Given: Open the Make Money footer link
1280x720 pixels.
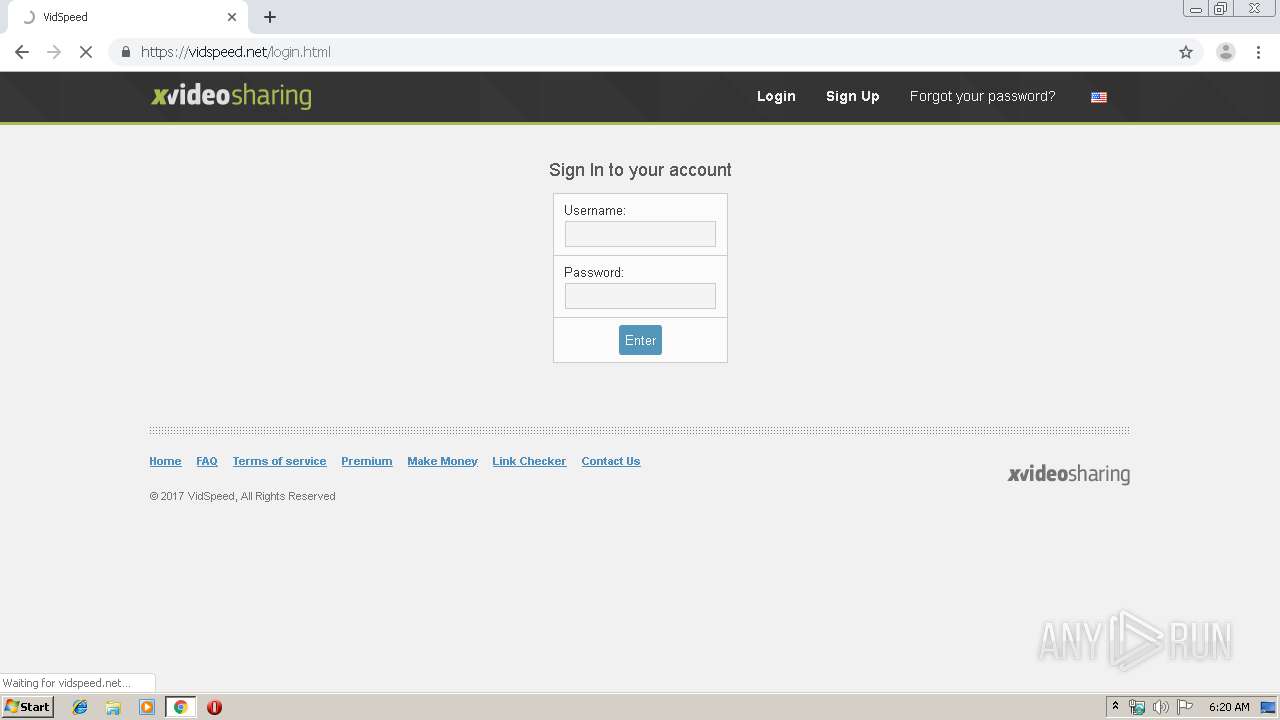Looking at the screenshot, I should (x=442, y=461).
